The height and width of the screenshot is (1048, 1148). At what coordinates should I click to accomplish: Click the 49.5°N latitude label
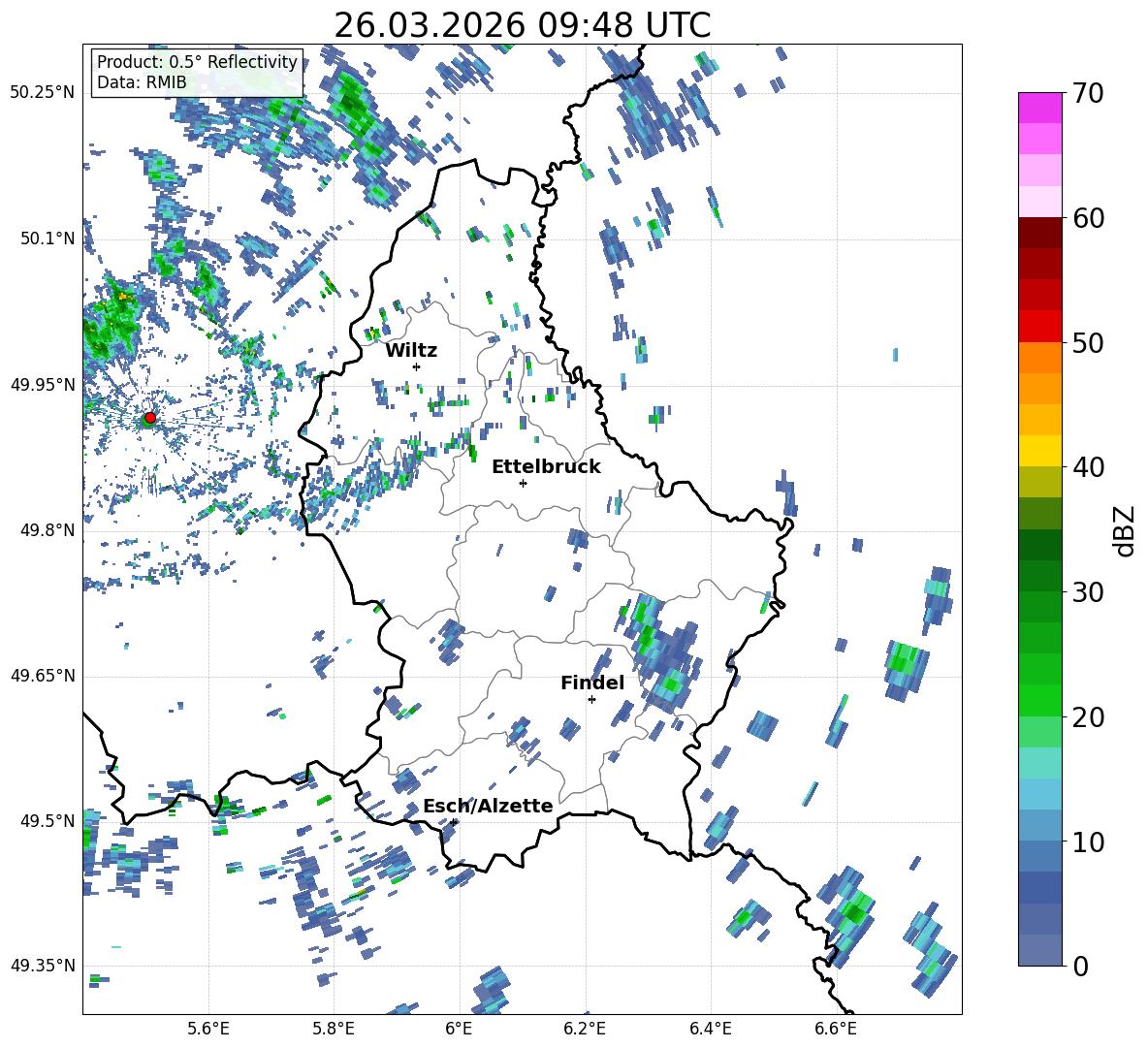(x=47, y=820)
